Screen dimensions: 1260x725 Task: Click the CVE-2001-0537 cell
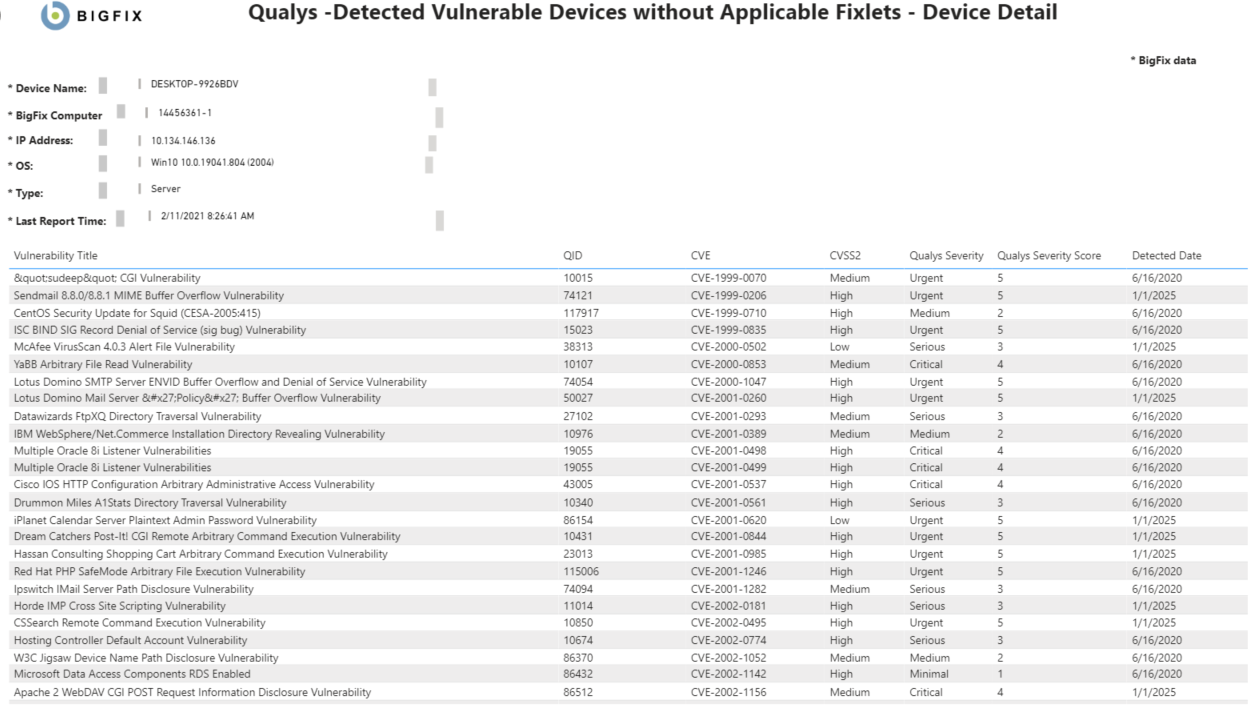coord(728,485)
